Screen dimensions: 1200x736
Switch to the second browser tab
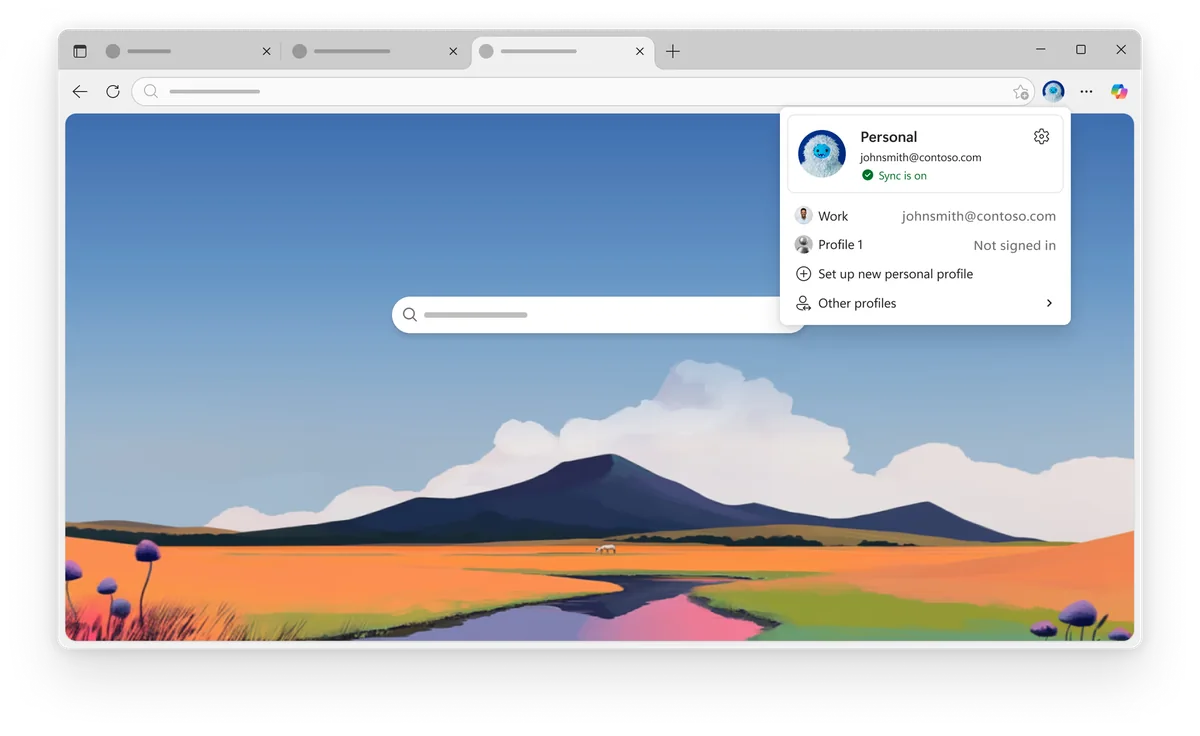click(x=375, y=51)
